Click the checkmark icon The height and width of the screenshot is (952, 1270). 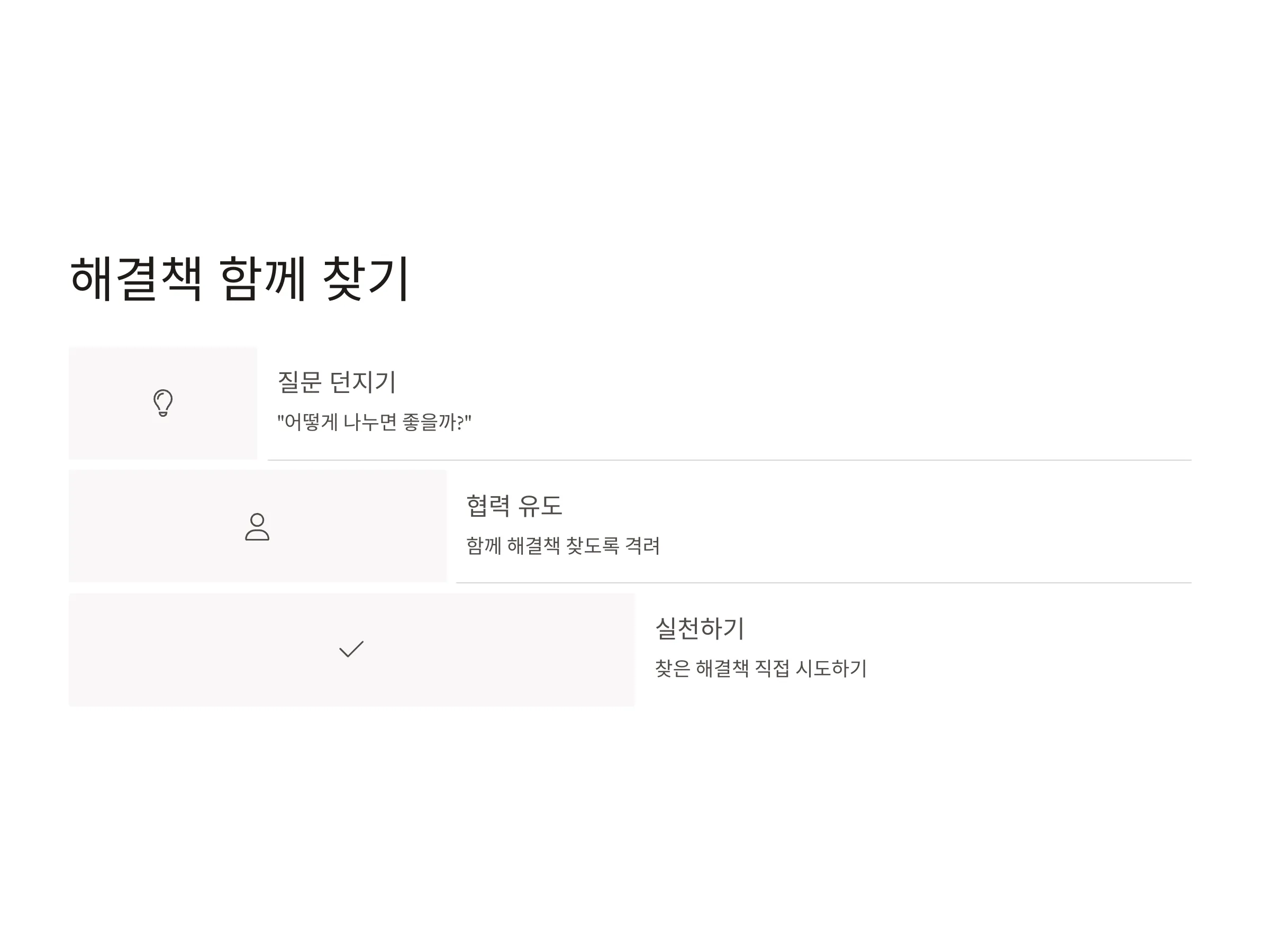point(351,649)
